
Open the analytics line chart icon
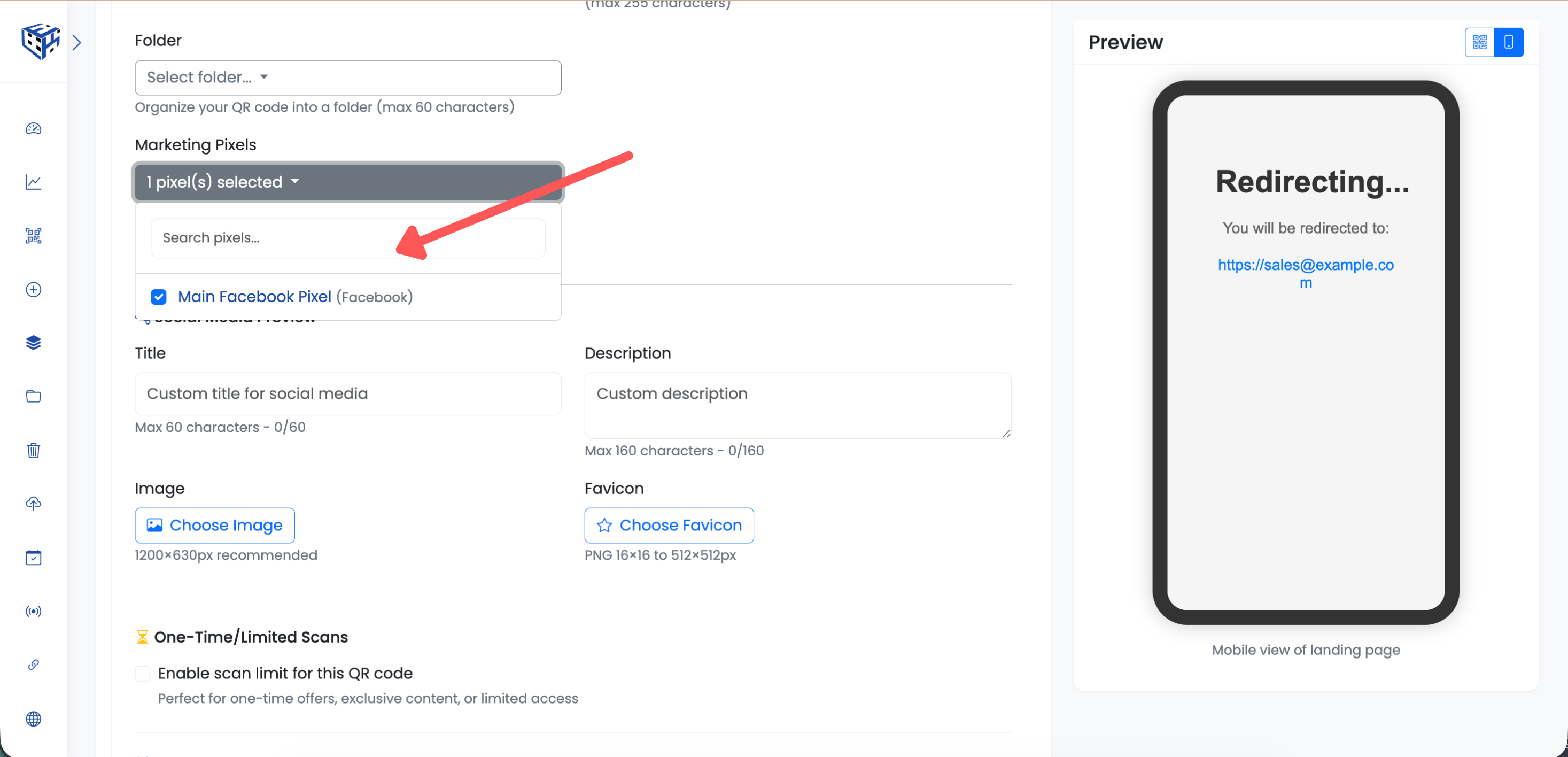point(34,182)
